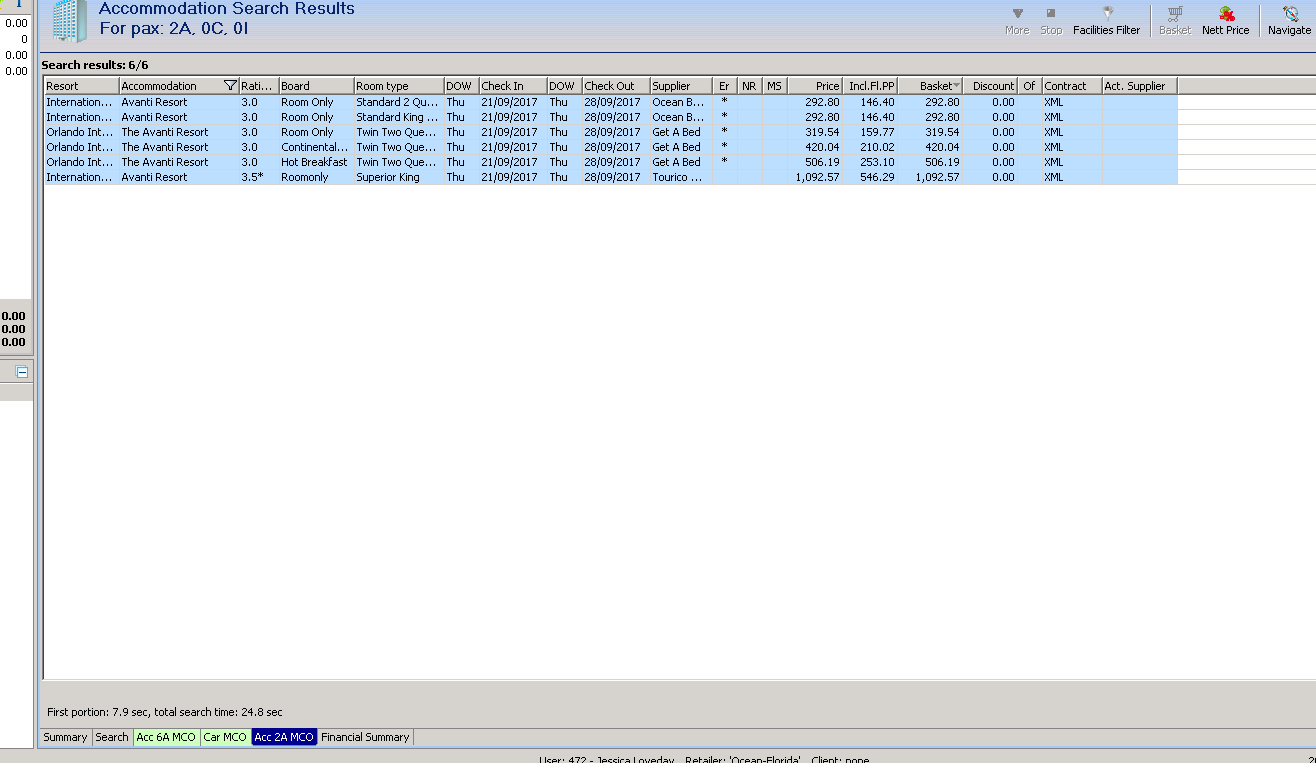Click the Standard King room type cell
Image resolution: width=1316 pixels, height=763 pixels.
tap(399, 117)
